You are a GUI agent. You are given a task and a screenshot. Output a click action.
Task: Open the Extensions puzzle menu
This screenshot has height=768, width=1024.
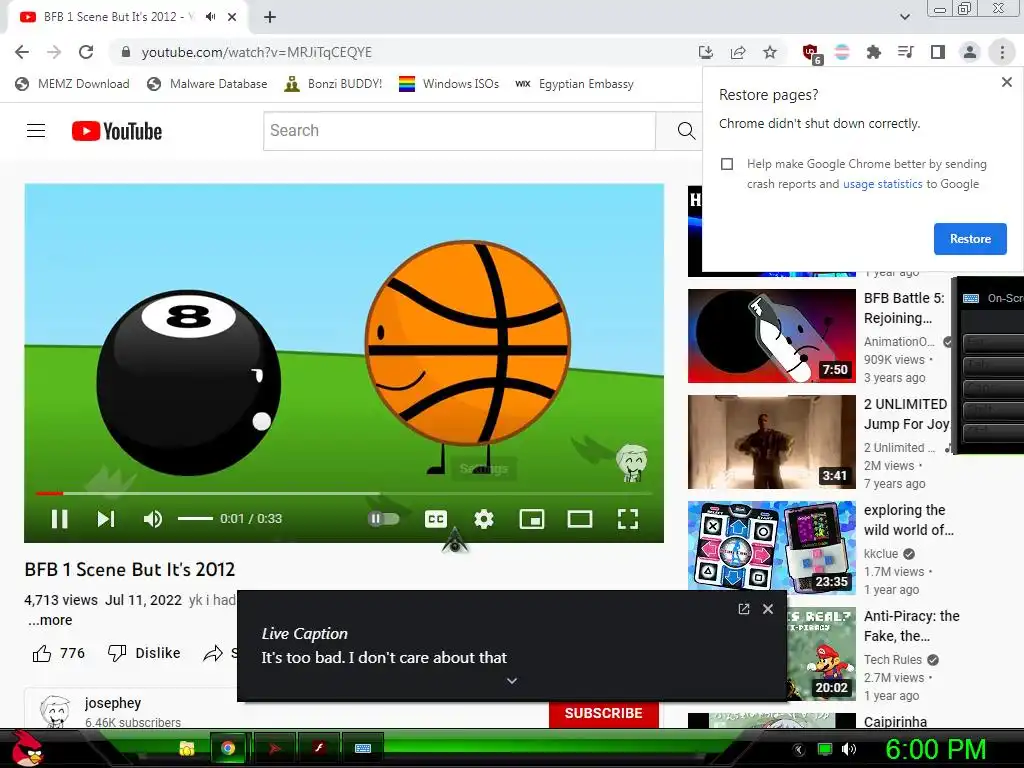click(x=874, y=52)
